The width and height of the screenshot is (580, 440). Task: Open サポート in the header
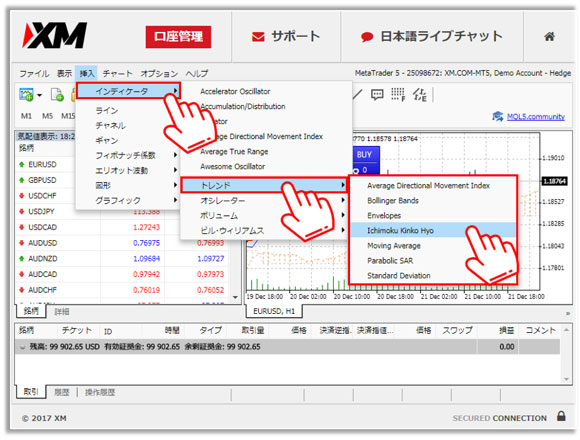(285, 36)
